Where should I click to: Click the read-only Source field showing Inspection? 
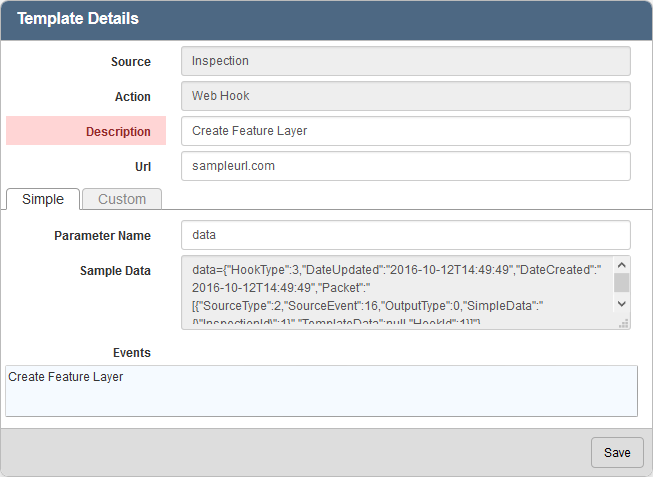405,61
